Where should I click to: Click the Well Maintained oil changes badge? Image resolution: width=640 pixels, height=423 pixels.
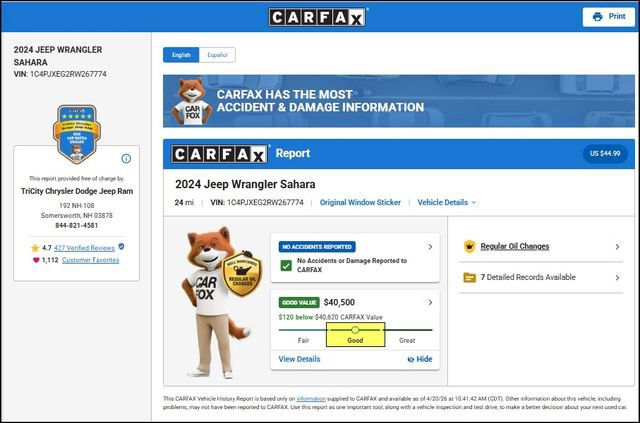point(242,273)
